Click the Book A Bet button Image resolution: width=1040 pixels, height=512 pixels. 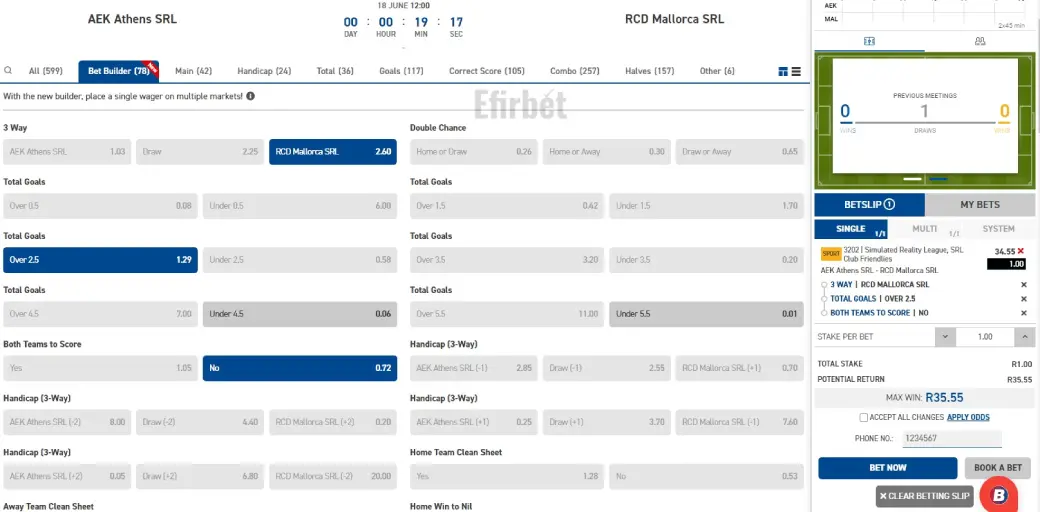pyautogui.click(x=998, y=468)
